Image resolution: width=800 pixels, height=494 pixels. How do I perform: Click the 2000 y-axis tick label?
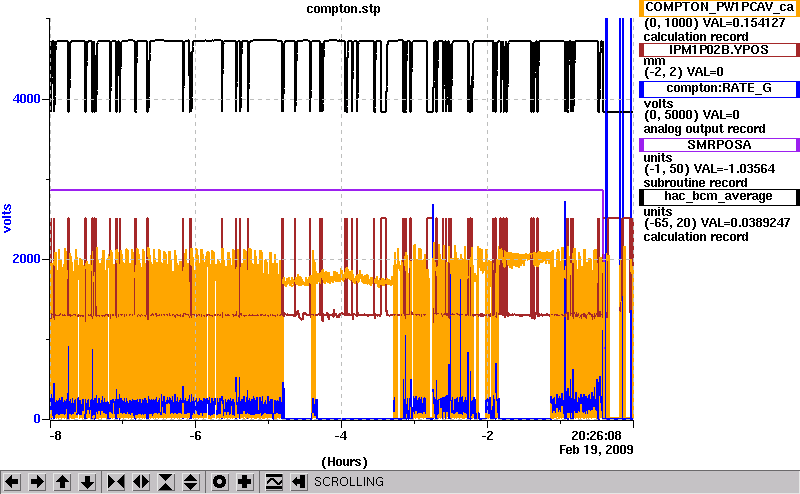point(27,259)
